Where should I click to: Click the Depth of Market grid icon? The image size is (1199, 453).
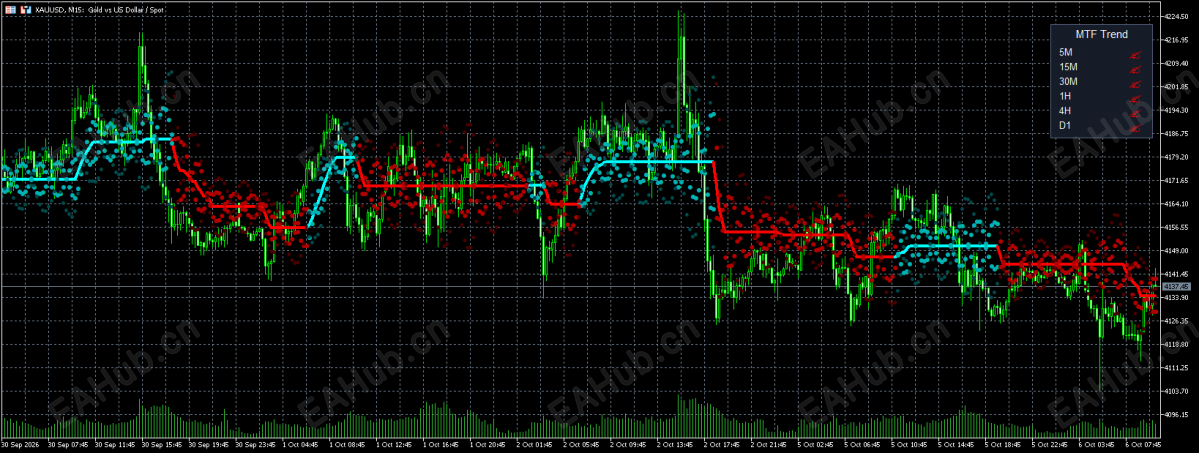(x=10, y=10)
